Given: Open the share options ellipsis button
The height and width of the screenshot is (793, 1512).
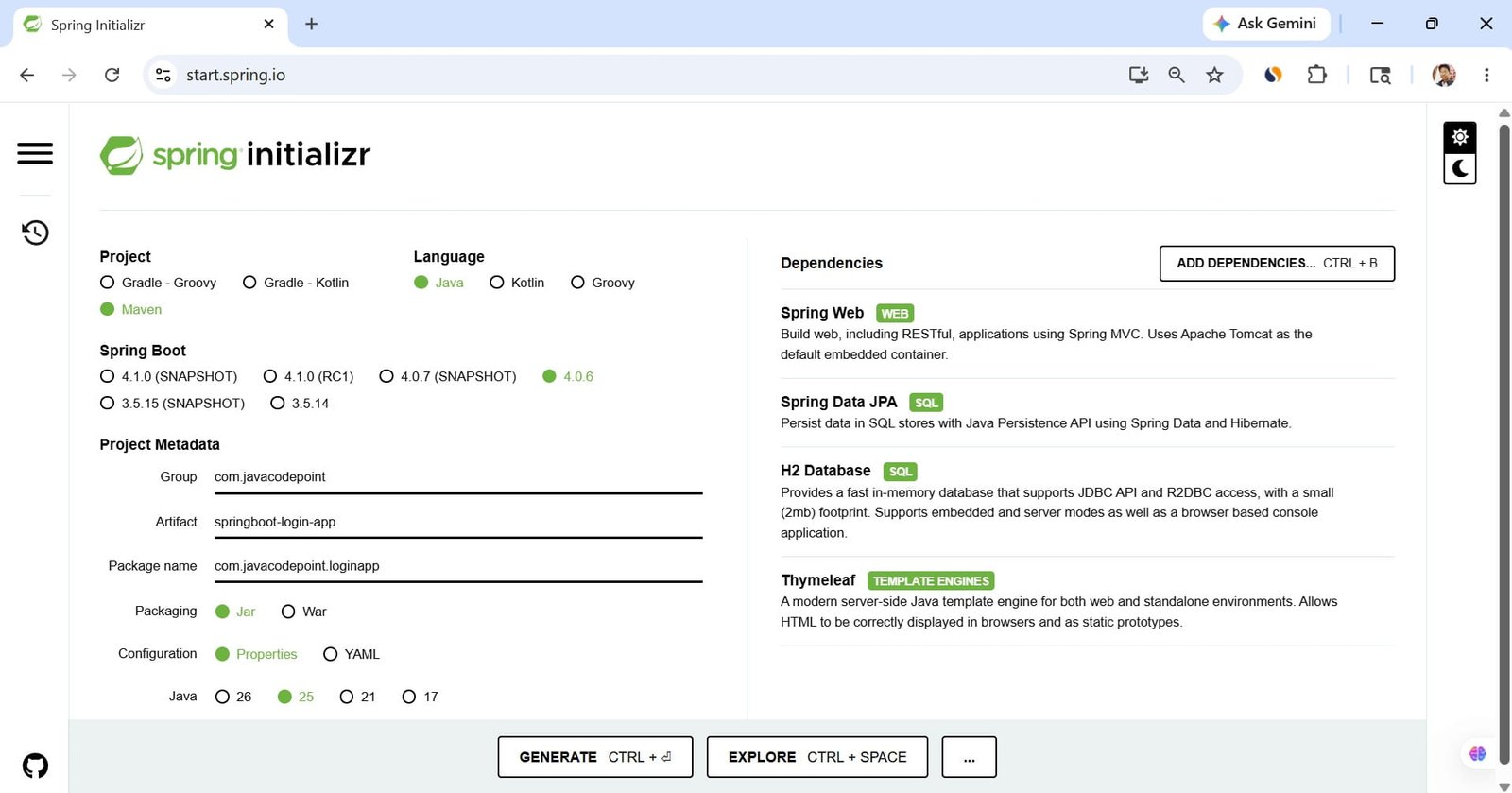Looking at the screenshot, I should click(x=969, y=757).
